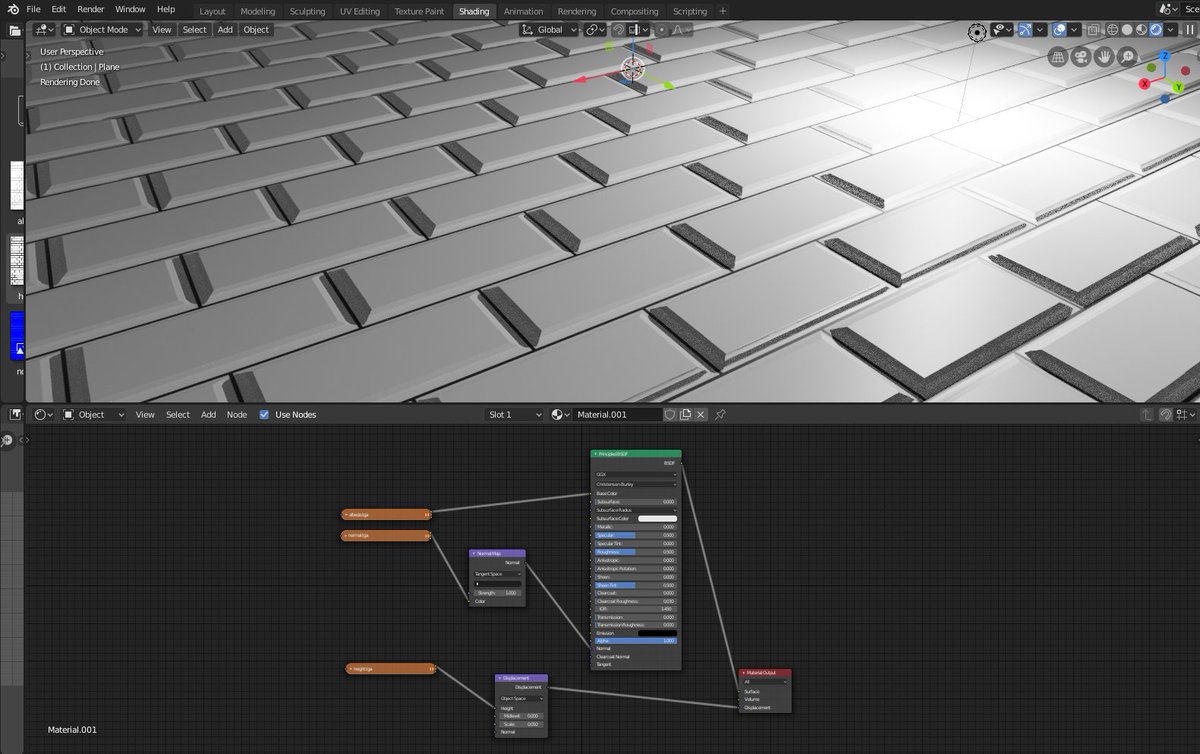Unlink Material.001 with the X button
Viewport: 1200px width, 754px height.
702,414
